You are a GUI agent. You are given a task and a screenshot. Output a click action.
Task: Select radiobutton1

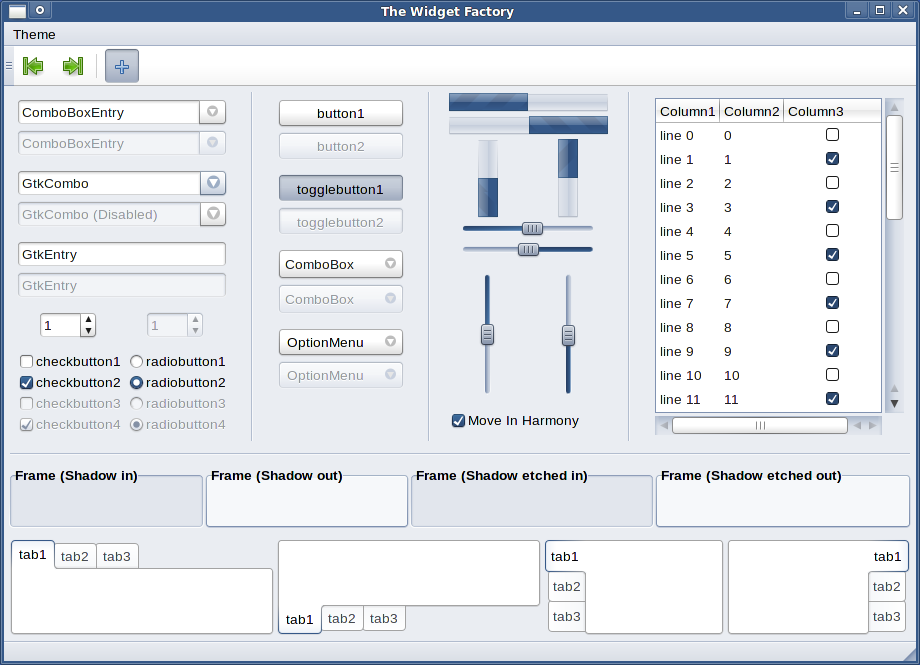137,361
